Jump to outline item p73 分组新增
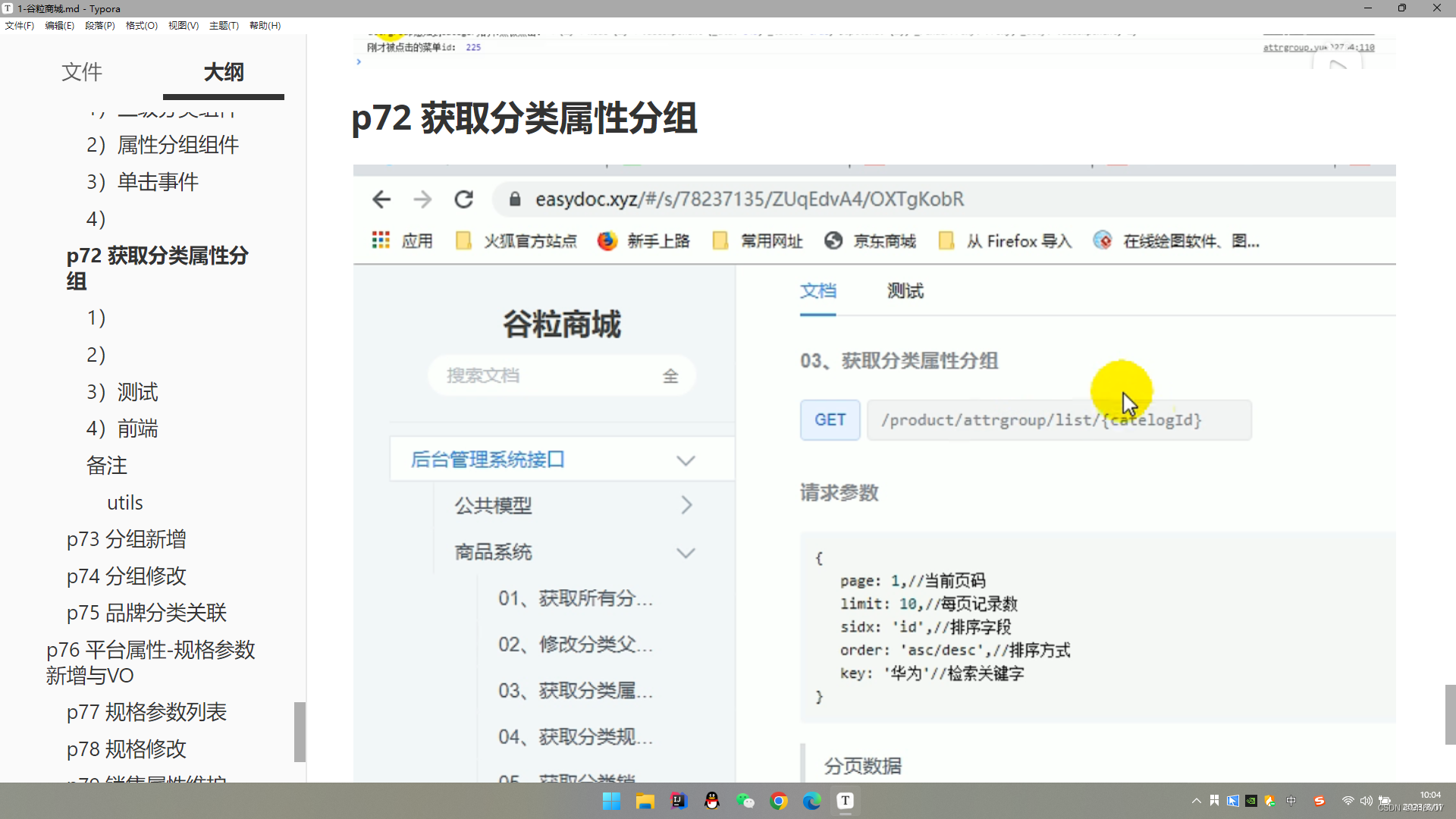This screenshot has height=819, width=1456. click(127, 539)
